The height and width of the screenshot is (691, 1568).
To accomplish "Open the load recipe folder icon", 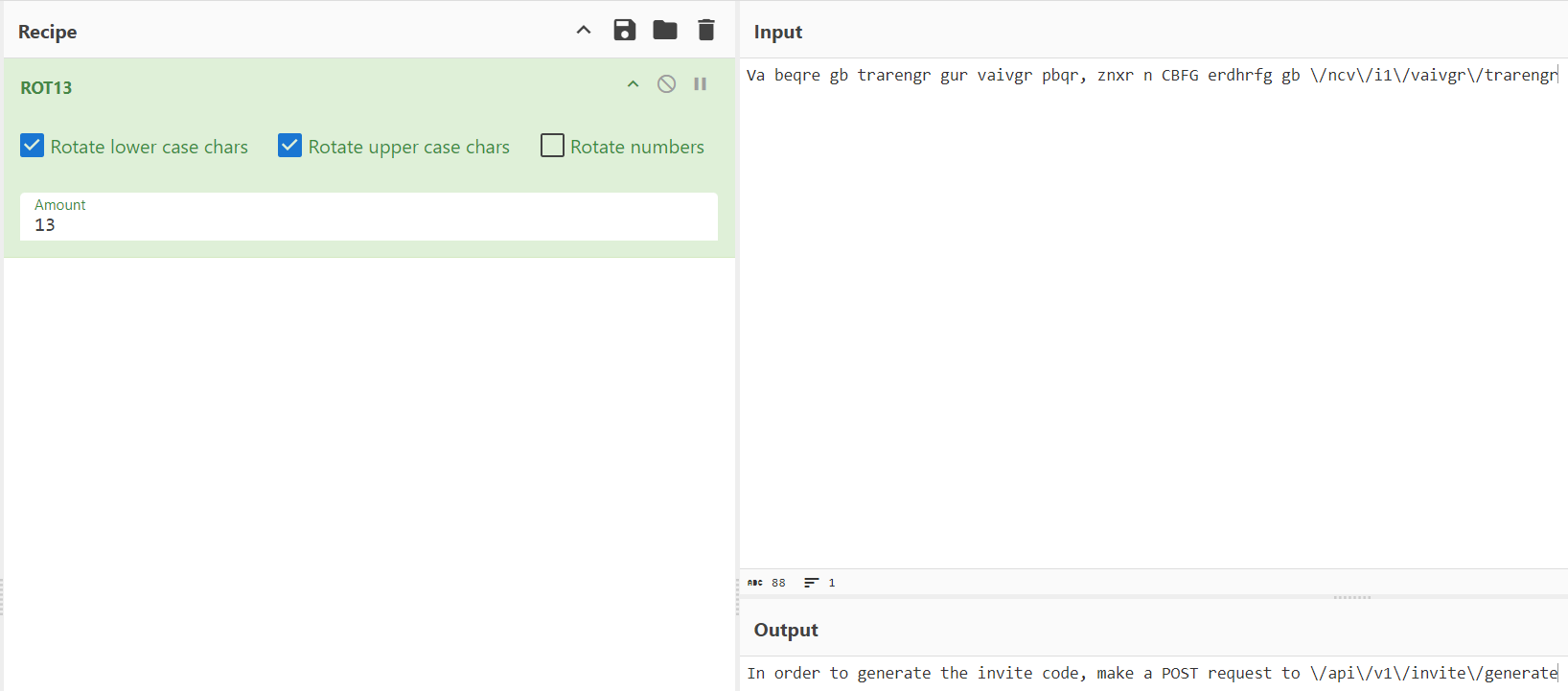I will pyautogui.click(x=665, y=31).
